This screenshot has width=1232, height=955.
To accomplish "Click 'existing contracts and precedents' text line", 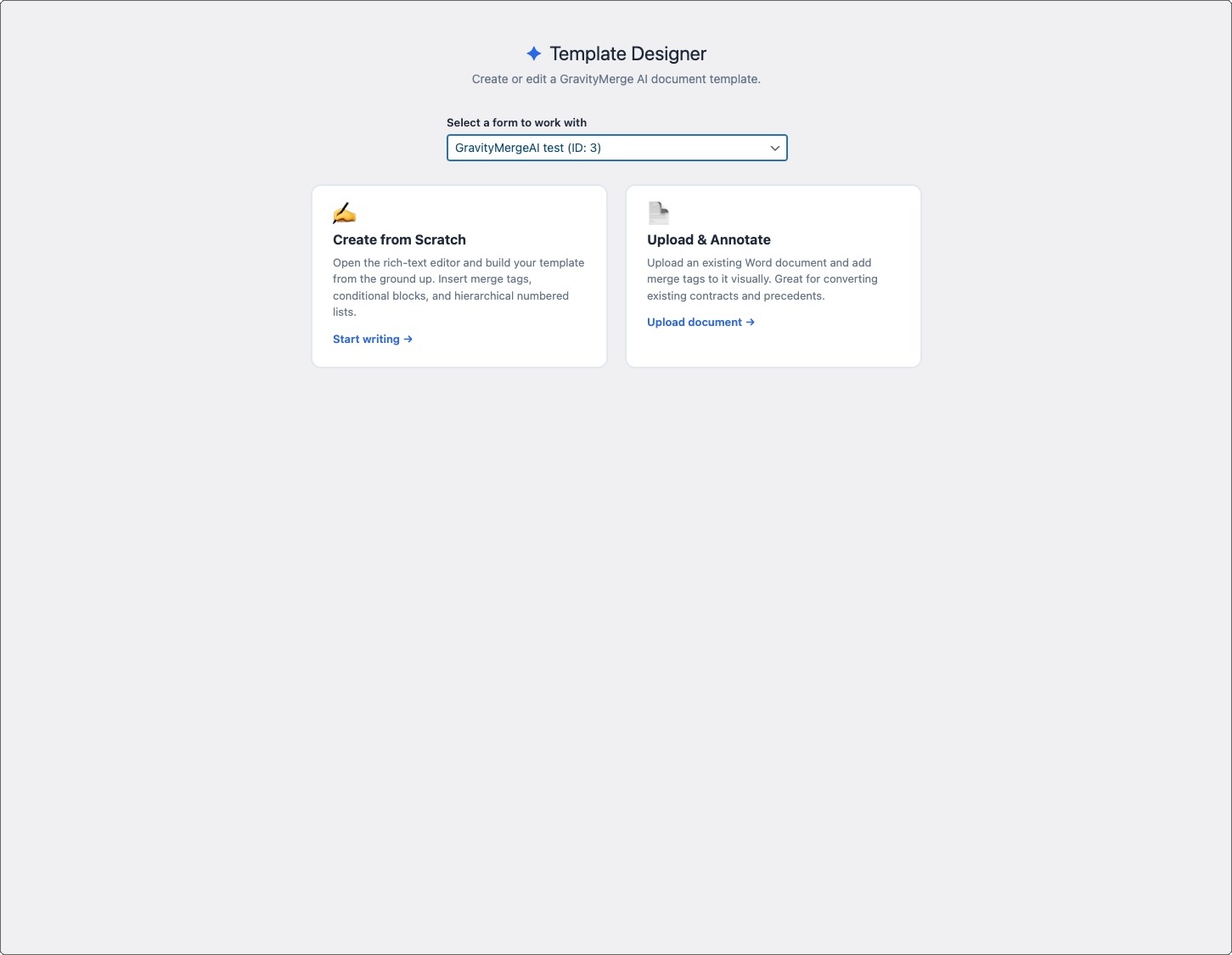I will [735, 295].
